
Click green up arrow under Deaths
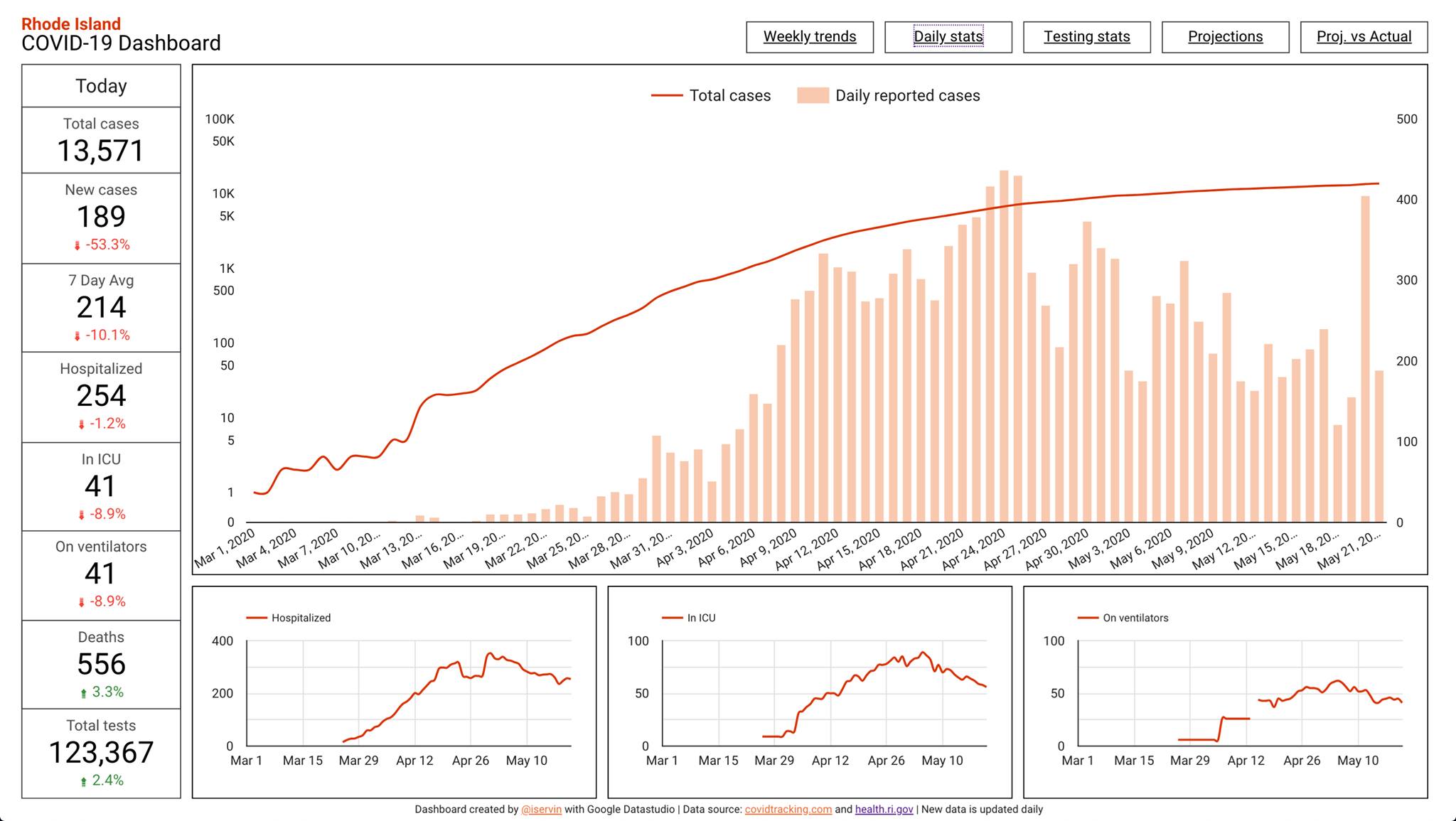pyautogui.click(x=84, y=692)
